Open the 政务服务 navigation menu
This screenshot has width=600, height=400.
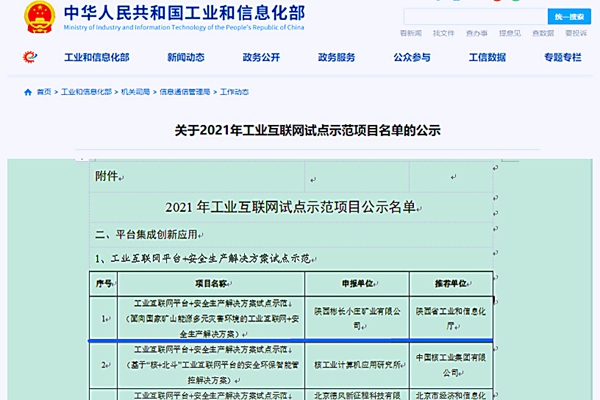pos(337,57)
